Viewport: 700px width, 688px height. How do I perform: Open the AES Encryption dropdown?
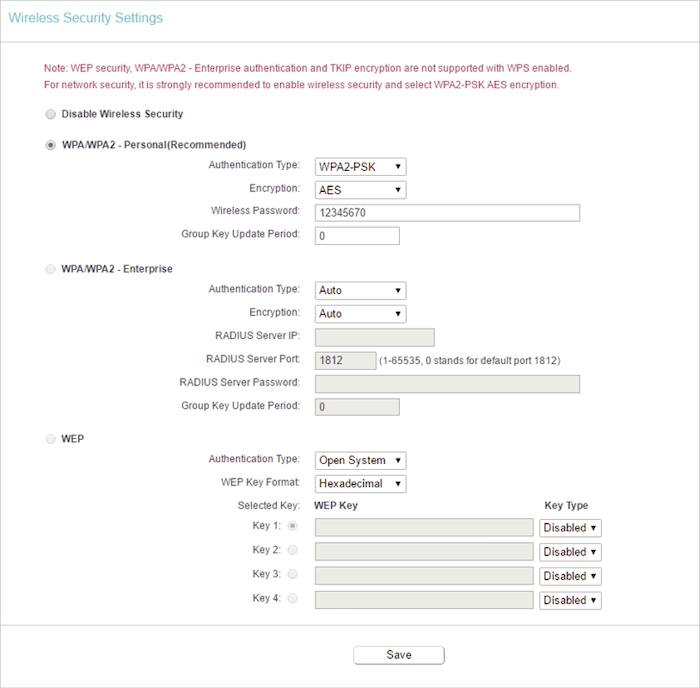pyautogui.click(x=360, y=190)
